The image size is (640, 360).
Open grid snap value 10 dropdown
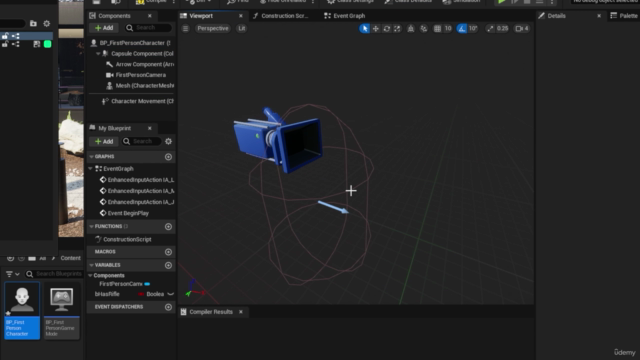pyautogui.click(x=448, y=29)
